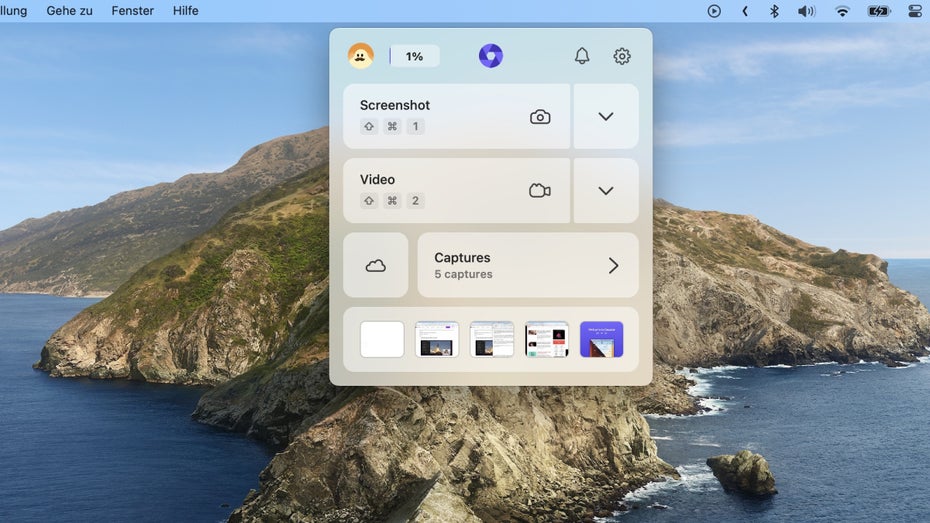The image size is (930, 523).
Task: Start video recording with camcorder icon
Action: click(x=540, y=191)
